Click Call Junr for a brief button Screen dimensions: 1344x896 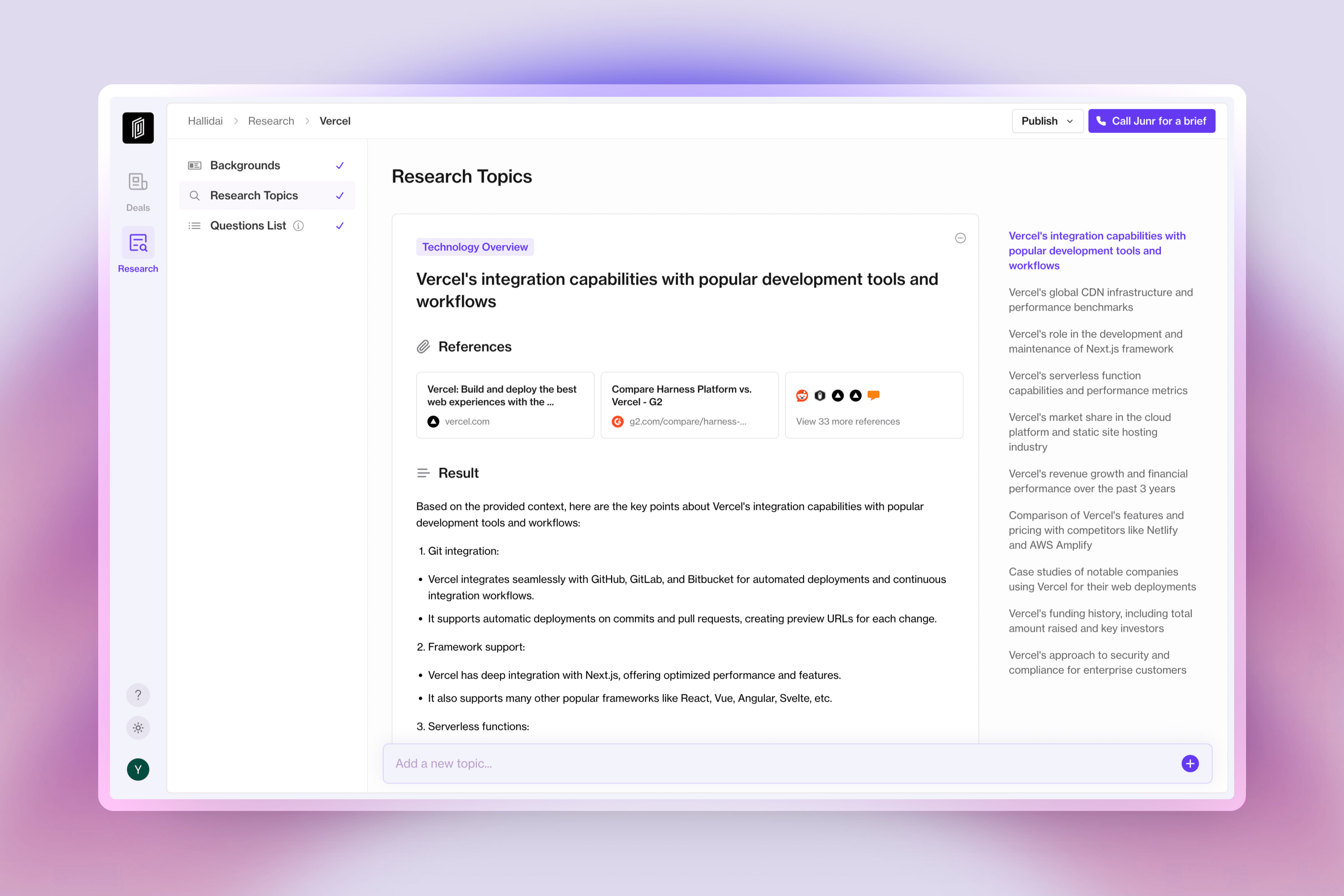1151,121
